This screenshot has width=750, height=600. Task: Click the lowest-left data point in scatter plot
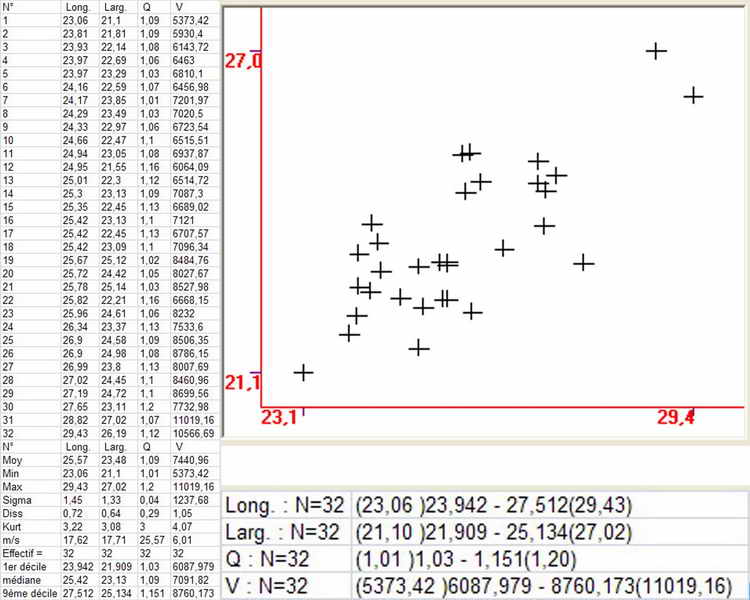tap(303, 372)
